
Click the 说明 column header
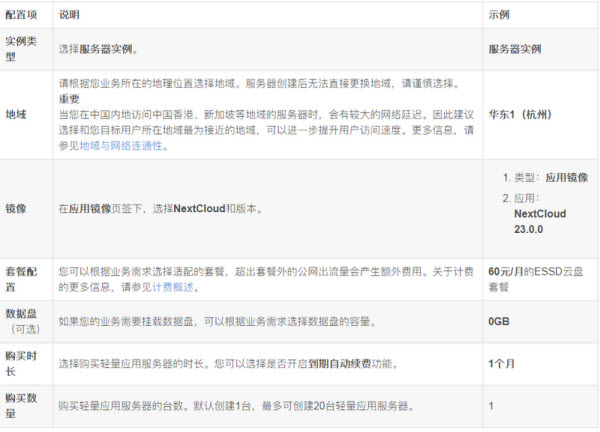(x=69, y=15)
